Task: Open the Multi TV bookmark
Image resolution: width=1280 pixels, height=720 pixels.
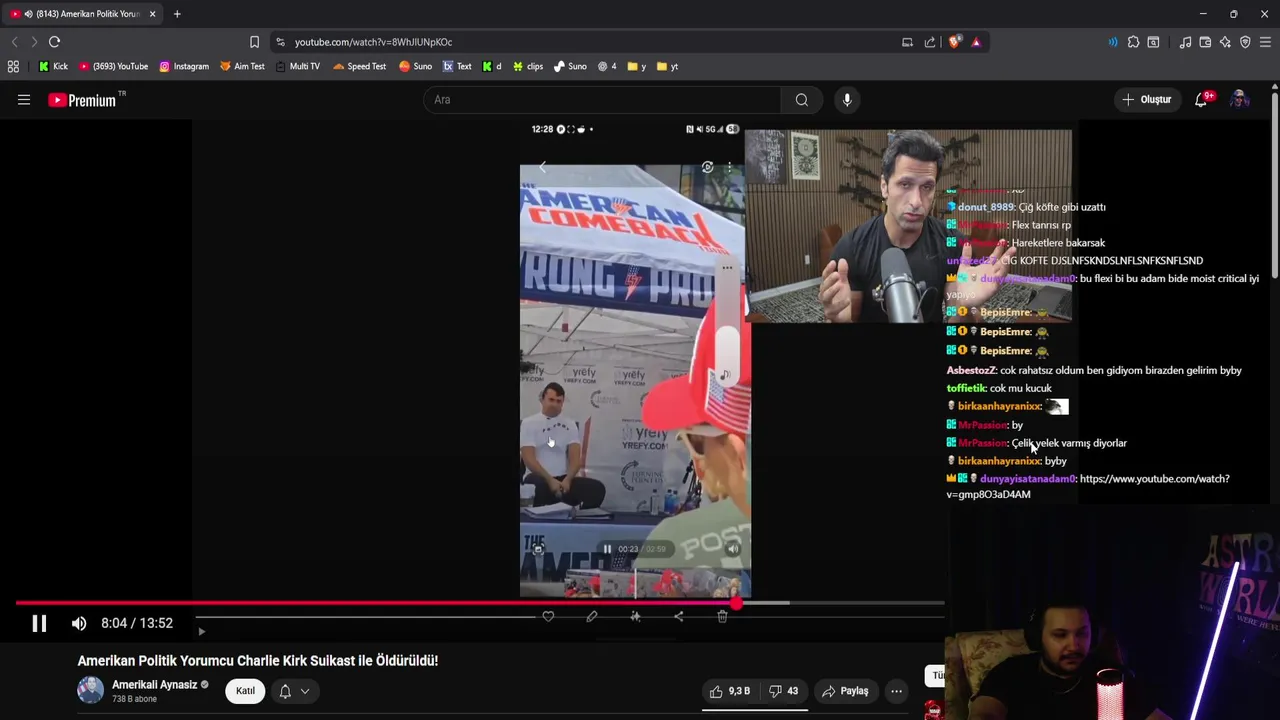Action: 297,66
